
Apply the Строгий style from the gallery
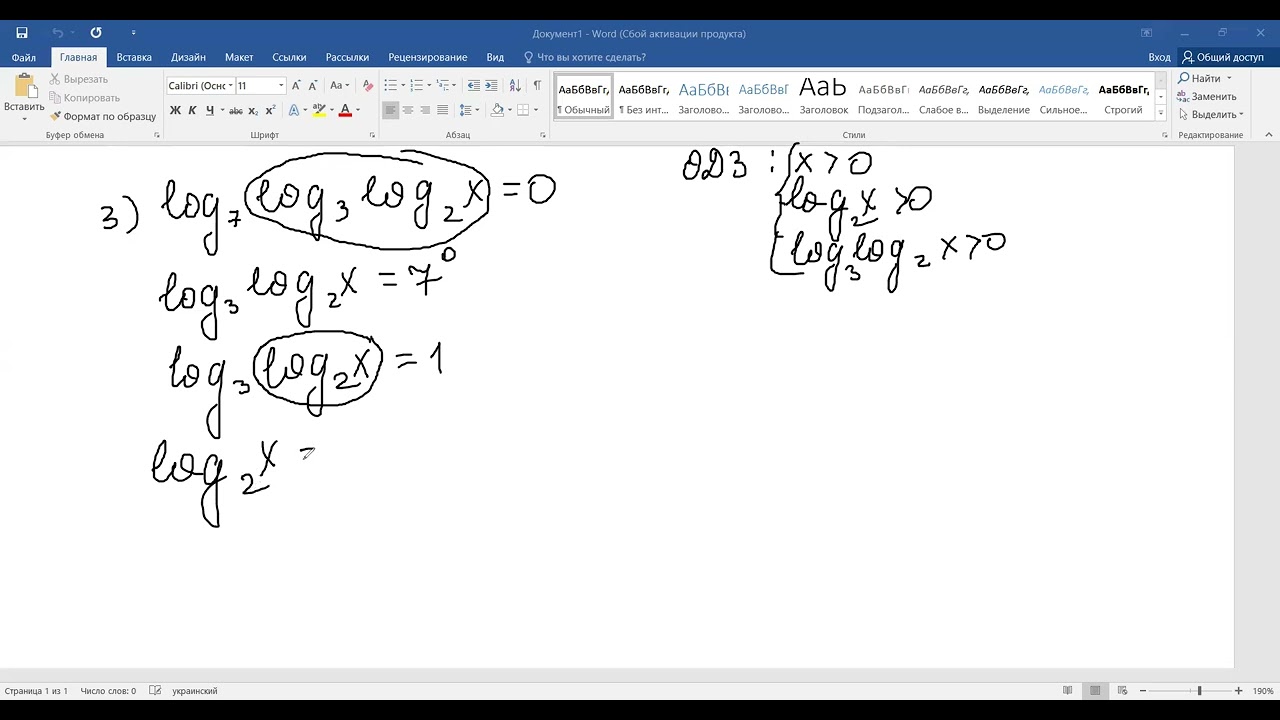[1124, 97]
